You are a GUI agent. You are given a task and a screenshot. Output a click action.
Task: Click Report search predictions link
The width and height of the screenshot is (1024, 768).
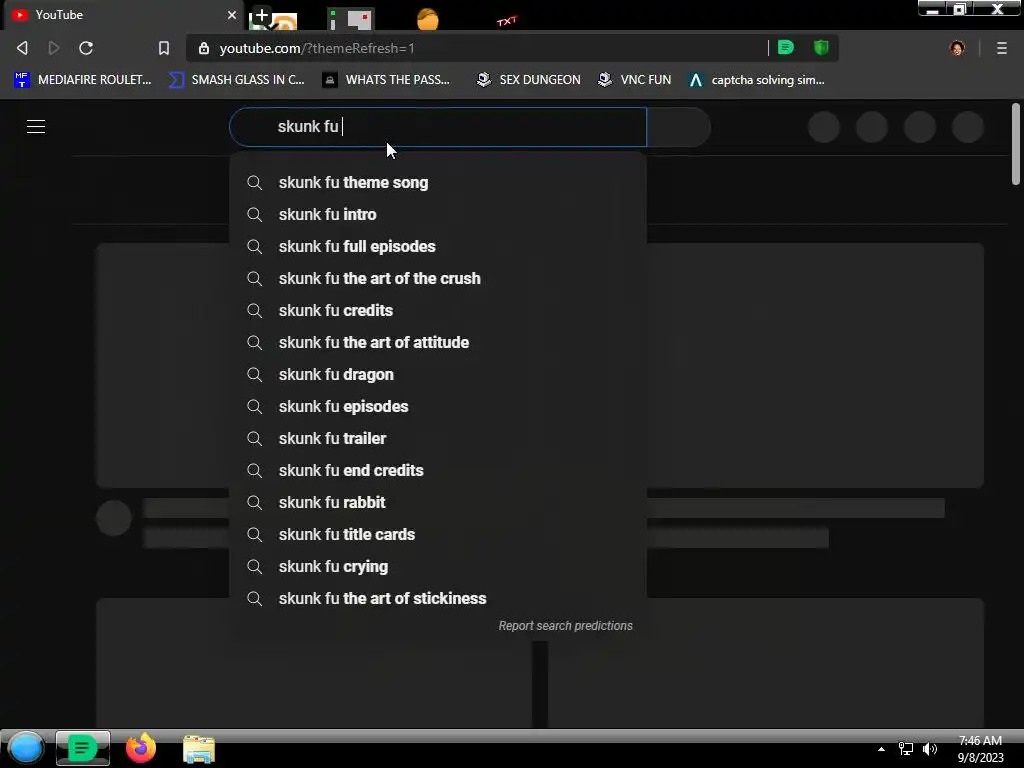click(566, 626)
